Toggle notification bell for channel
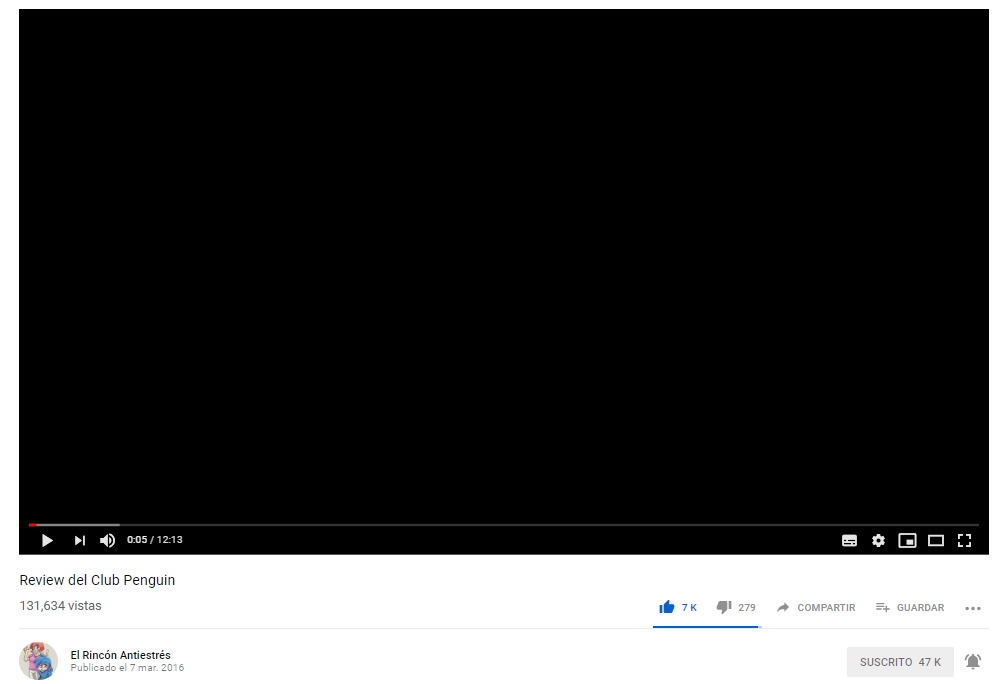This screenshot has height=684, width=1001. [973, 662]
